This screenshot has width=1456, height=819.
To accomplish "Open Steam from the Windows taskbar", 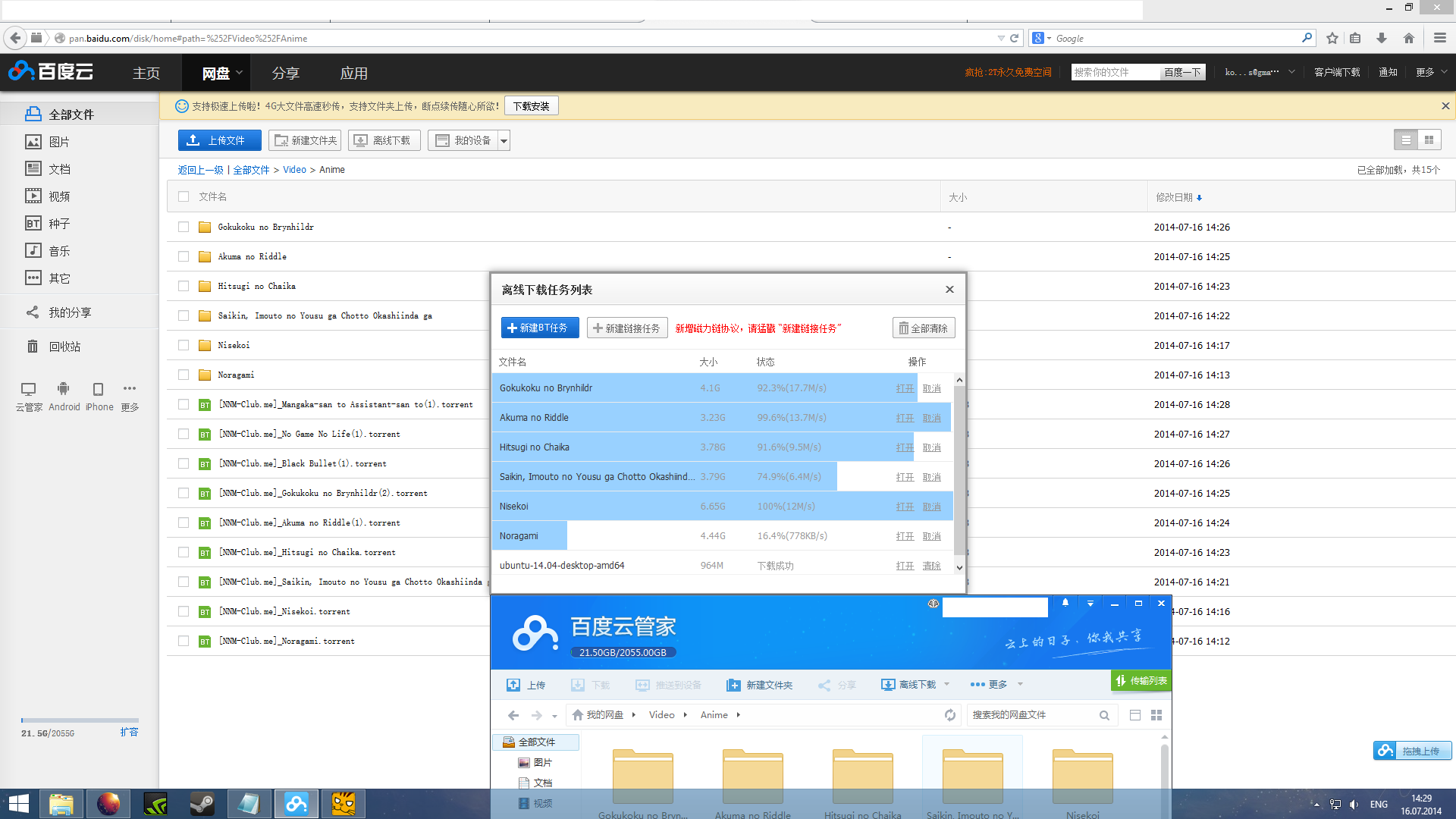I will coord(202,804).
